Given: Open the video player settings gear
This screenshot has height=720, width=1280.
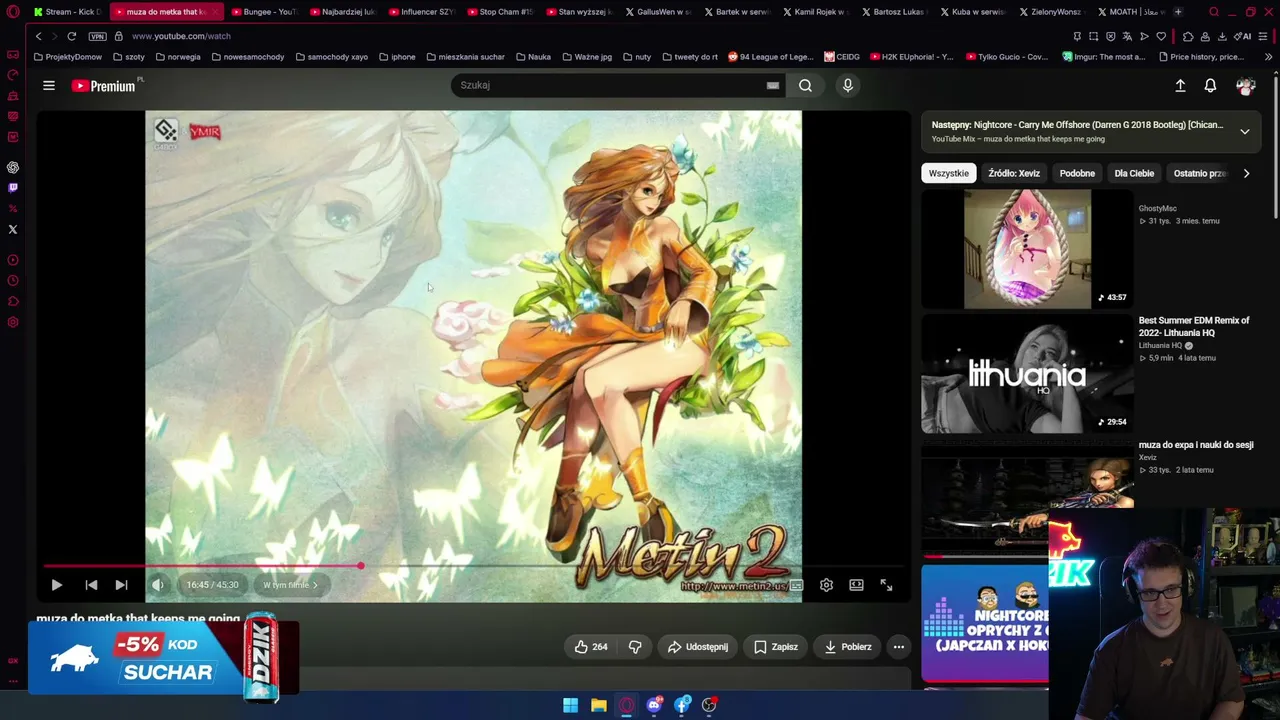Looking at the screenshot, I should click(x=826, y=585).
